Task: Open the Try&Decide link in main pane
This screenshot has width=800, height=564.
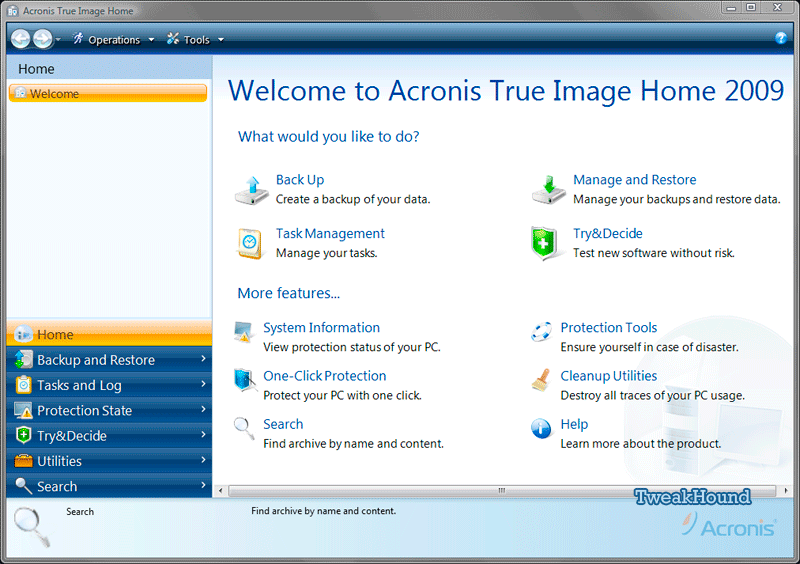Action: pyautogui.click(x=608, y=233)
